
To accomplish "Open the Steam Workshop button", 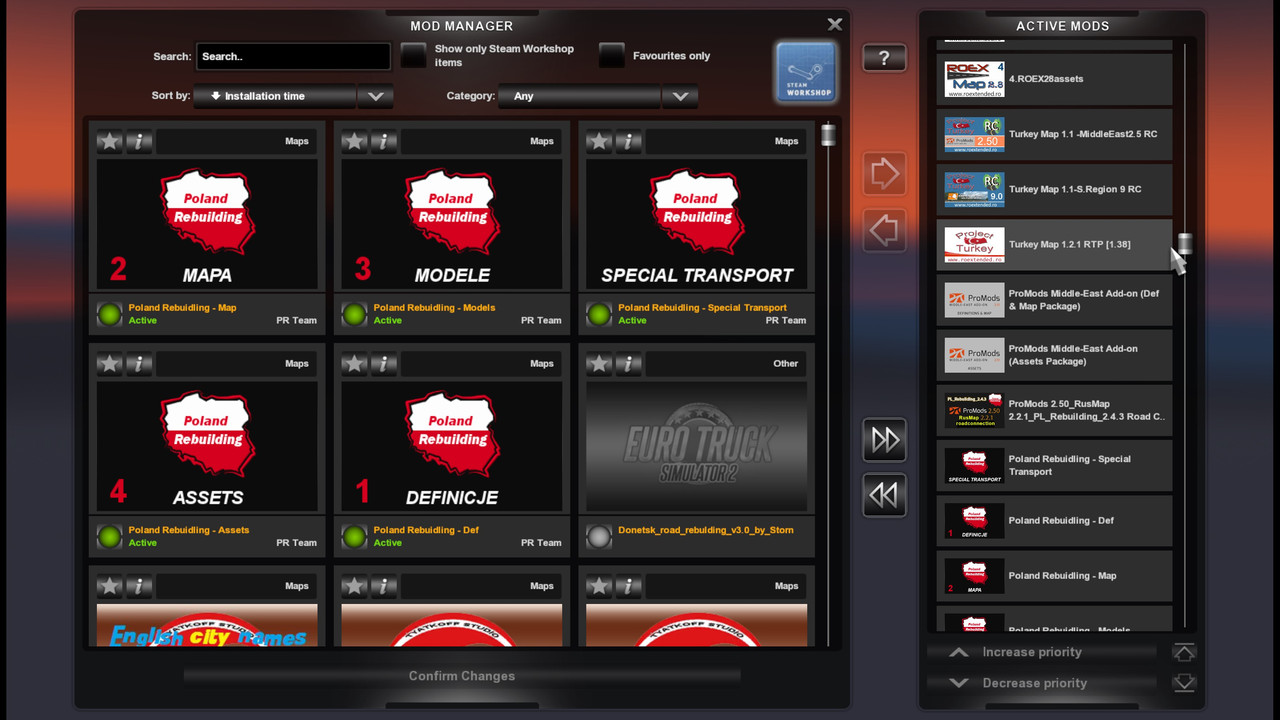I will tap(806, 72).
